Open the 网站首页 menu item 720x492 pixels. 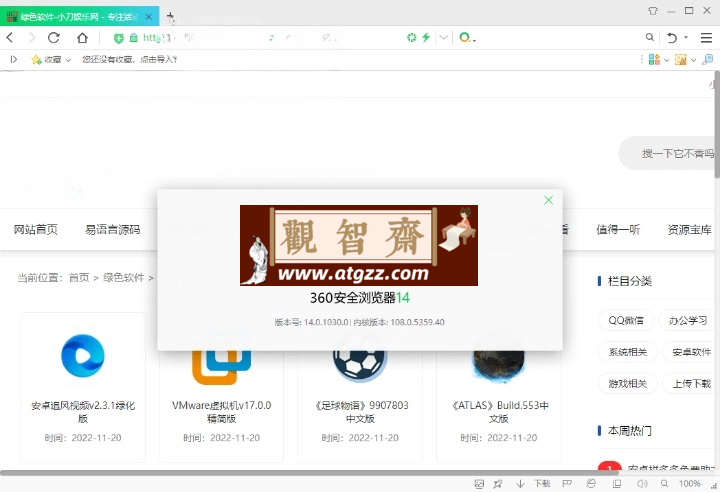(x=36, y=229)
